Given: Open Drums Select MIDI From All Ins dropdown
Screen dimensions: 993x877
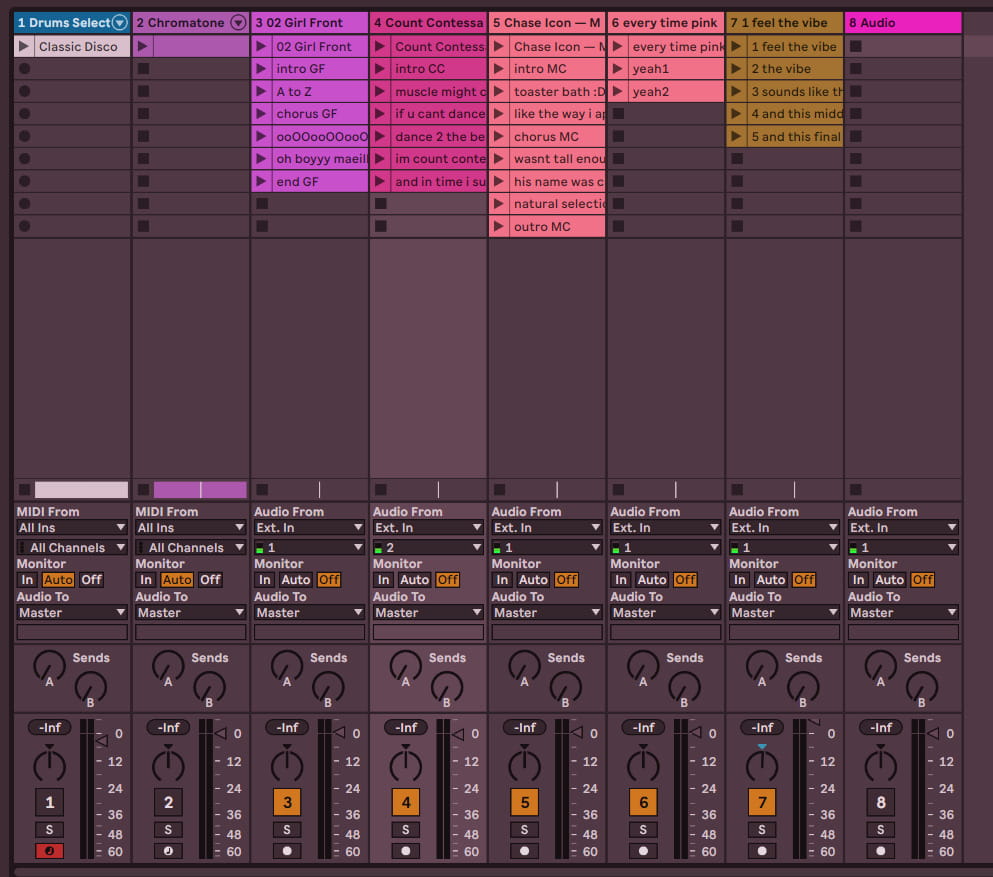Looking at the screenshot, I should point(72,527).
